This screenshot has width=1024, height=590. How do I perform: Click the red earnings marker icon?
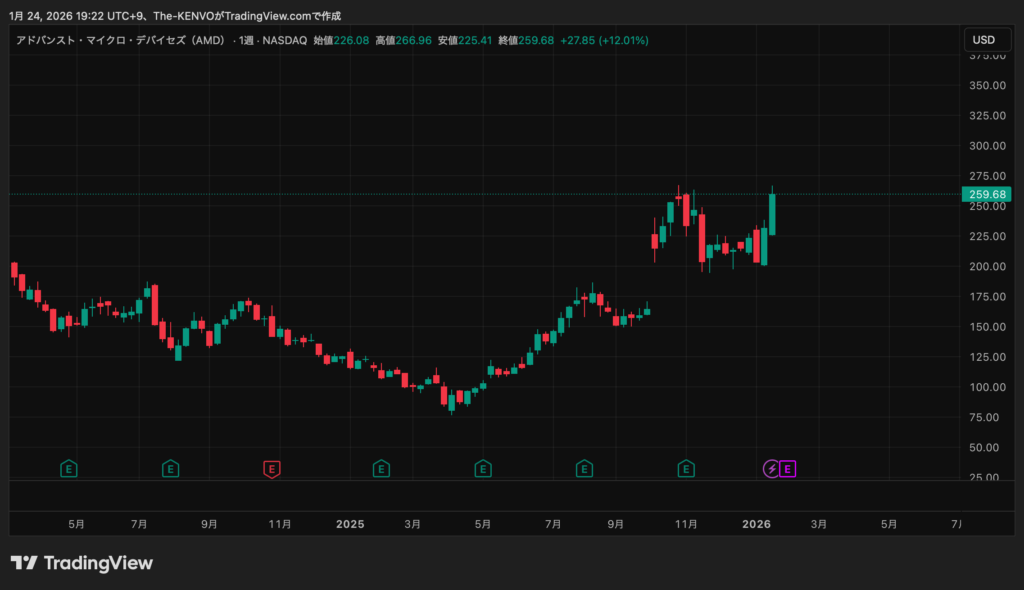pos(271,468)
